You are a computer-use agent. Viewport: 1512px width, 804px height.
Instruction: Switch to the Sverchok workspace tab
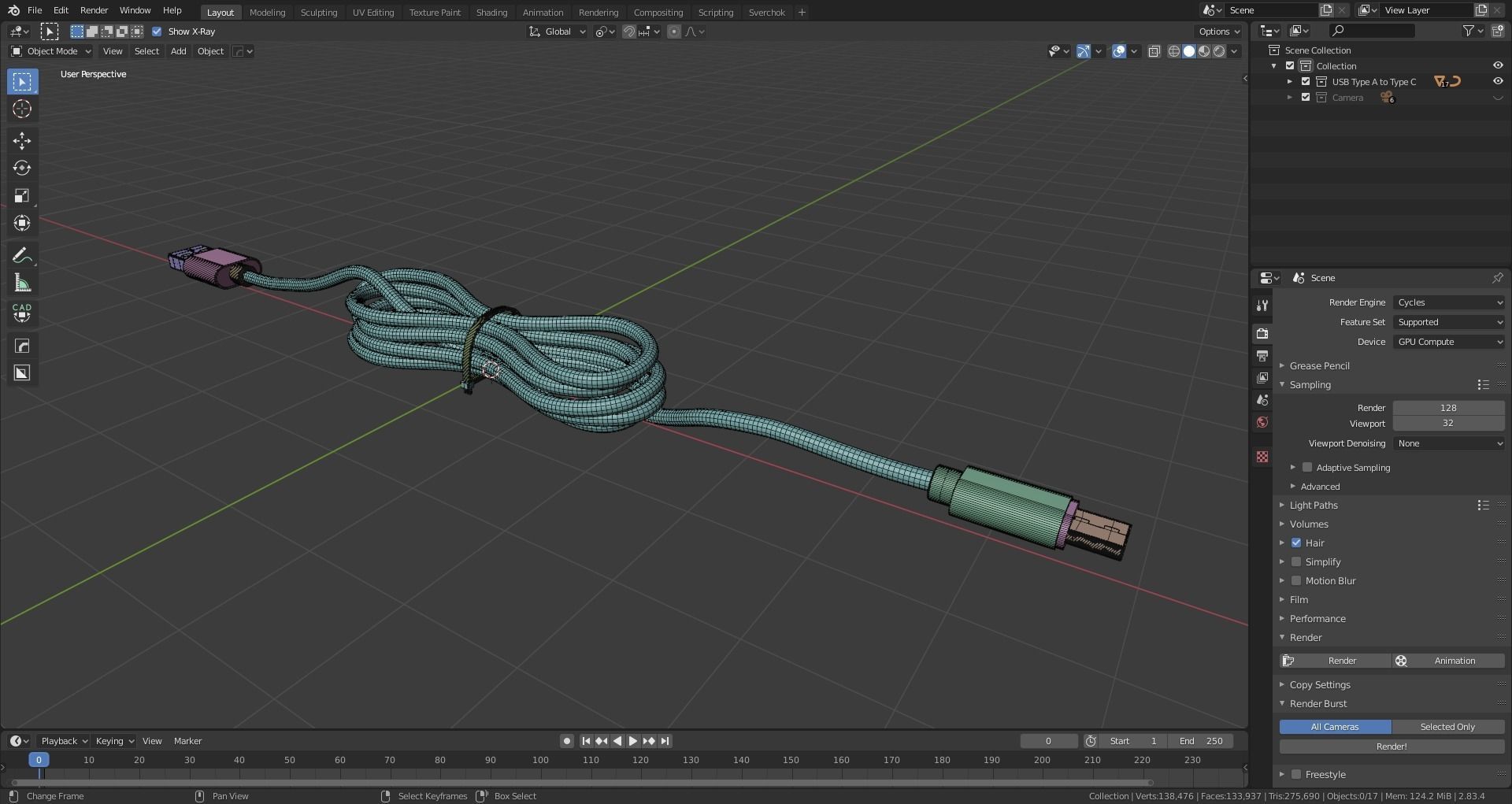(766, 13)
